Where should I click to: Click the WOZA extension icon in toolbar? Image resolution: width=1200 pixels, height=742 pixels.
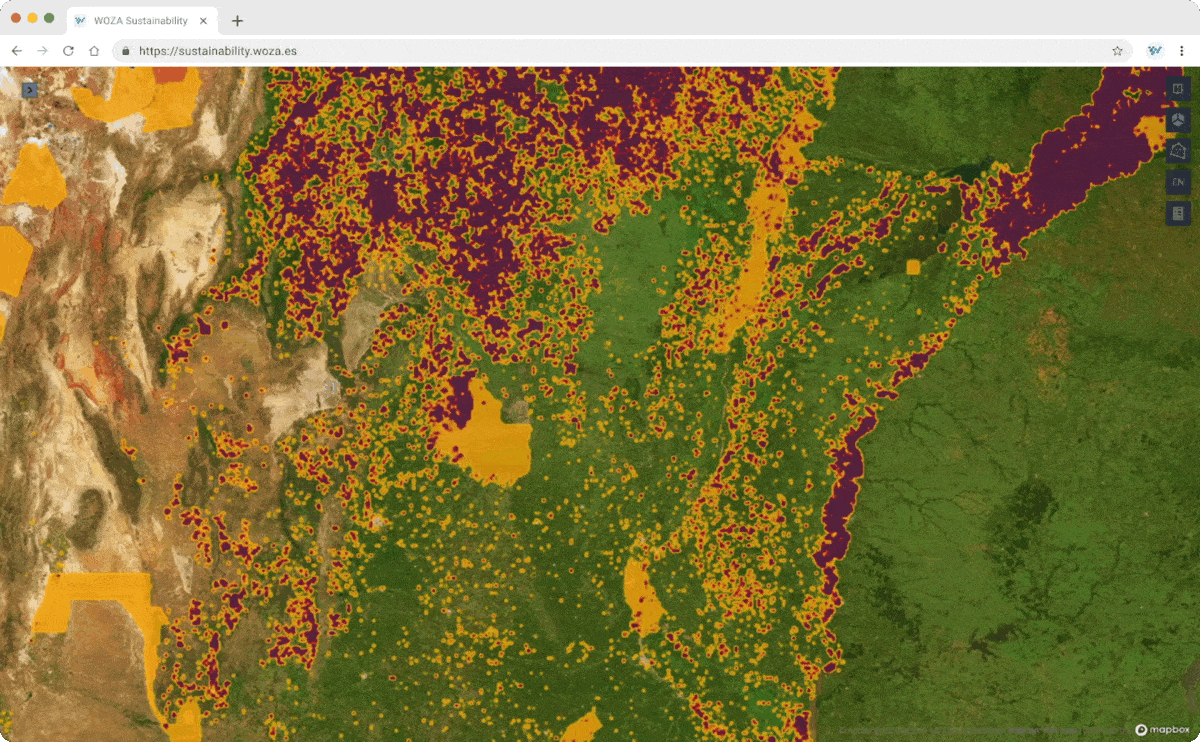pyautogui.click(x=1155, y=51)
